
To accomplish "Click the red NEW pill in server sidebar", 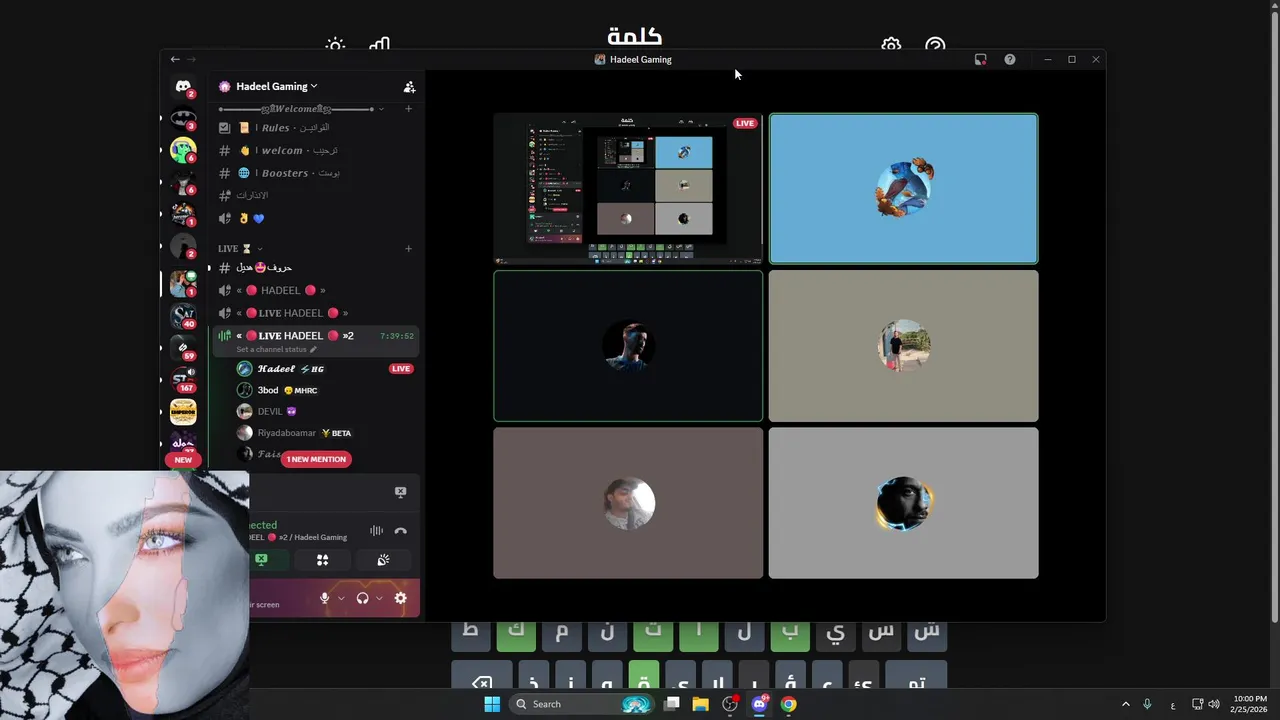I will [x=183, y=460].
